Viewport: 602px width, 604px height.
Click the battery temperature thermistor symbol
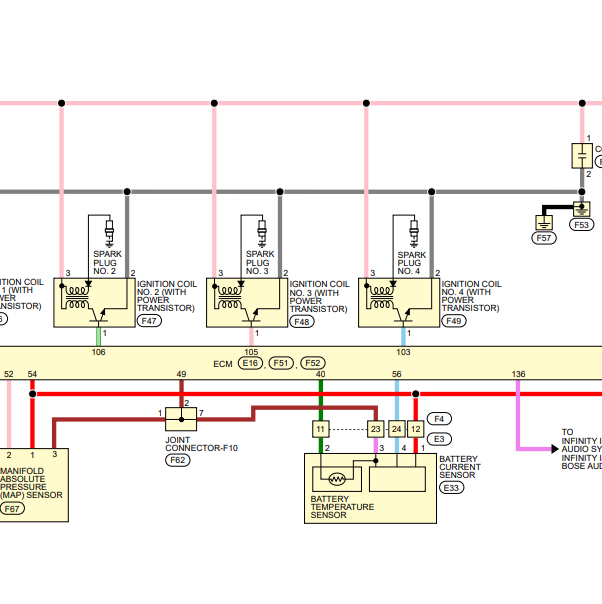click(x=337, y=479)
